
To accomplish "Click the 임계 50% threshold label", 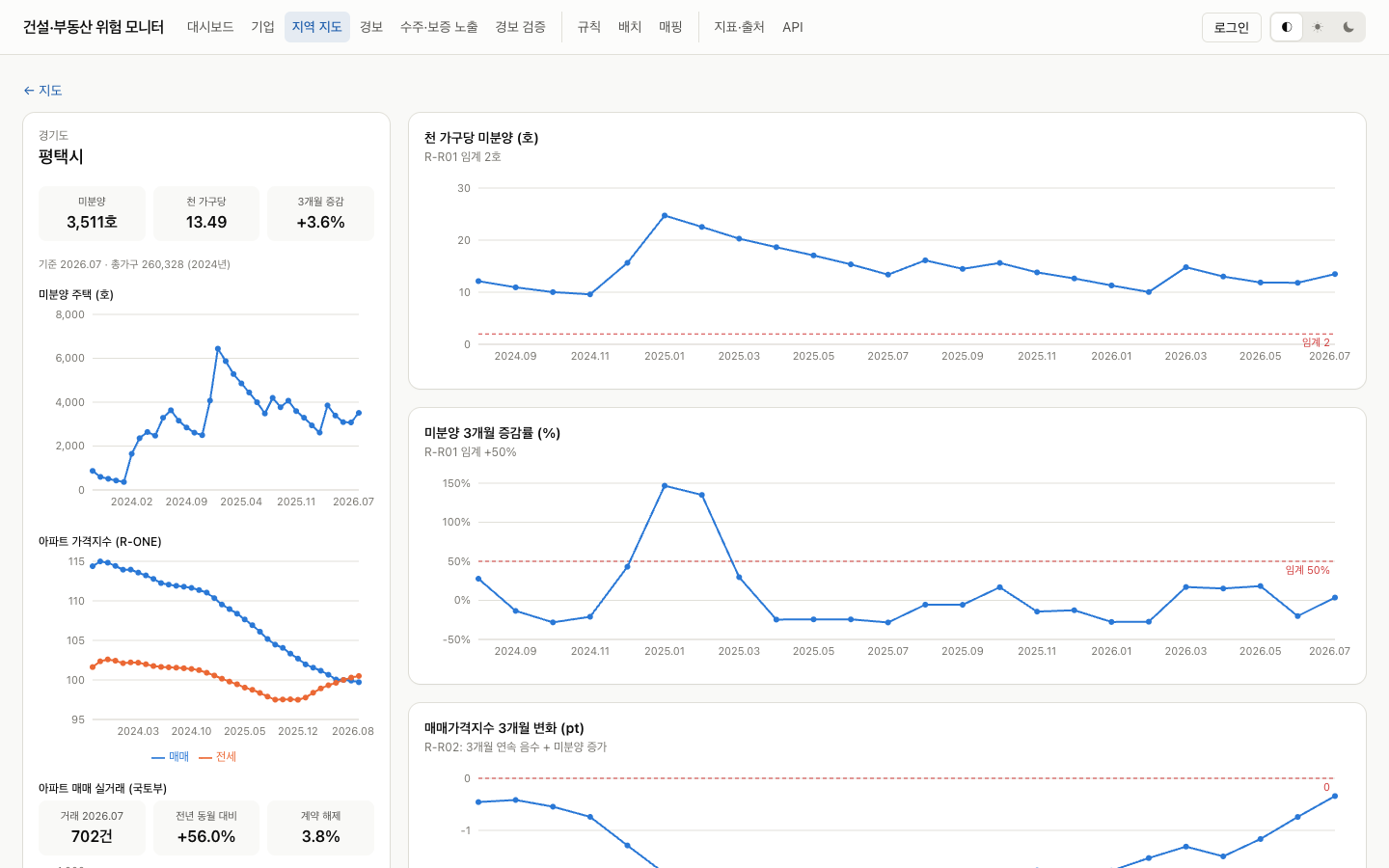I will pyautogui.click(x=1307, y=570).
